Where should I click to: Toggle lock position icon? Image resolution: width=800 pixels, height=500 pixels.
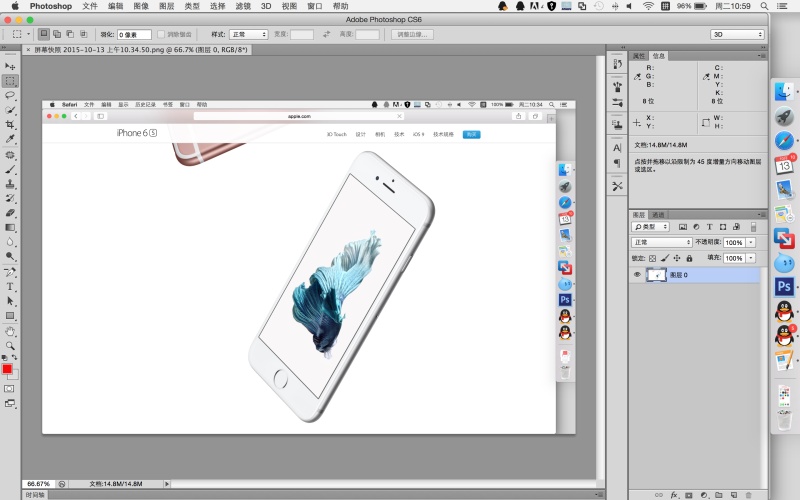(x=677, y=258)
